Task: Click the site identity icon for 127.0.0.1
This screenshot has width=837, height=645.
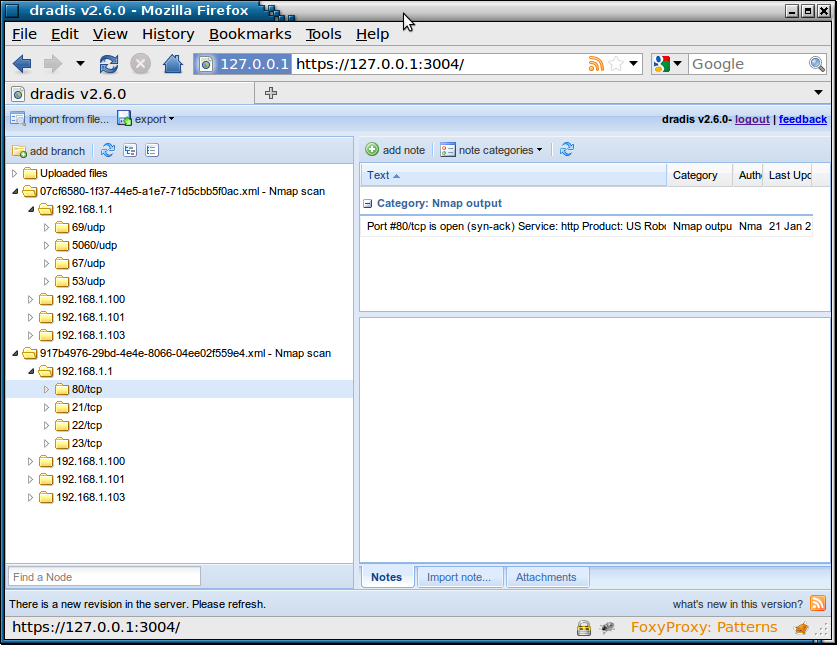Action: click(206, 65)
